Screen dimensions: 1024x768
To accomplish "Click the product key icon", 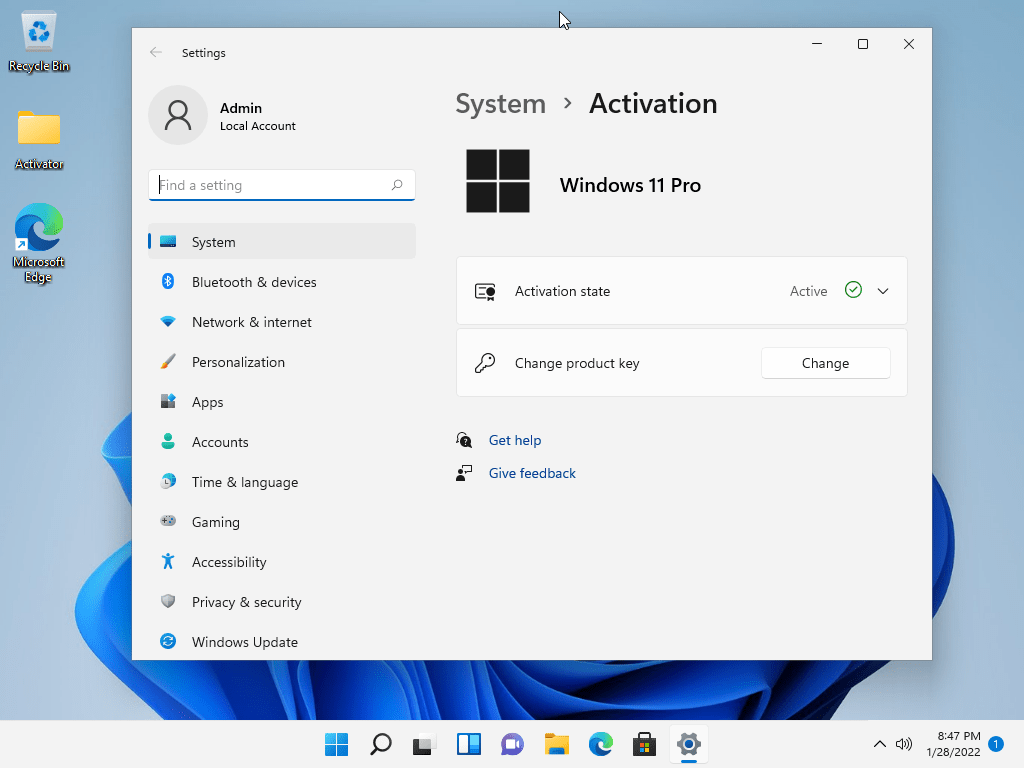I will (485, 363).
